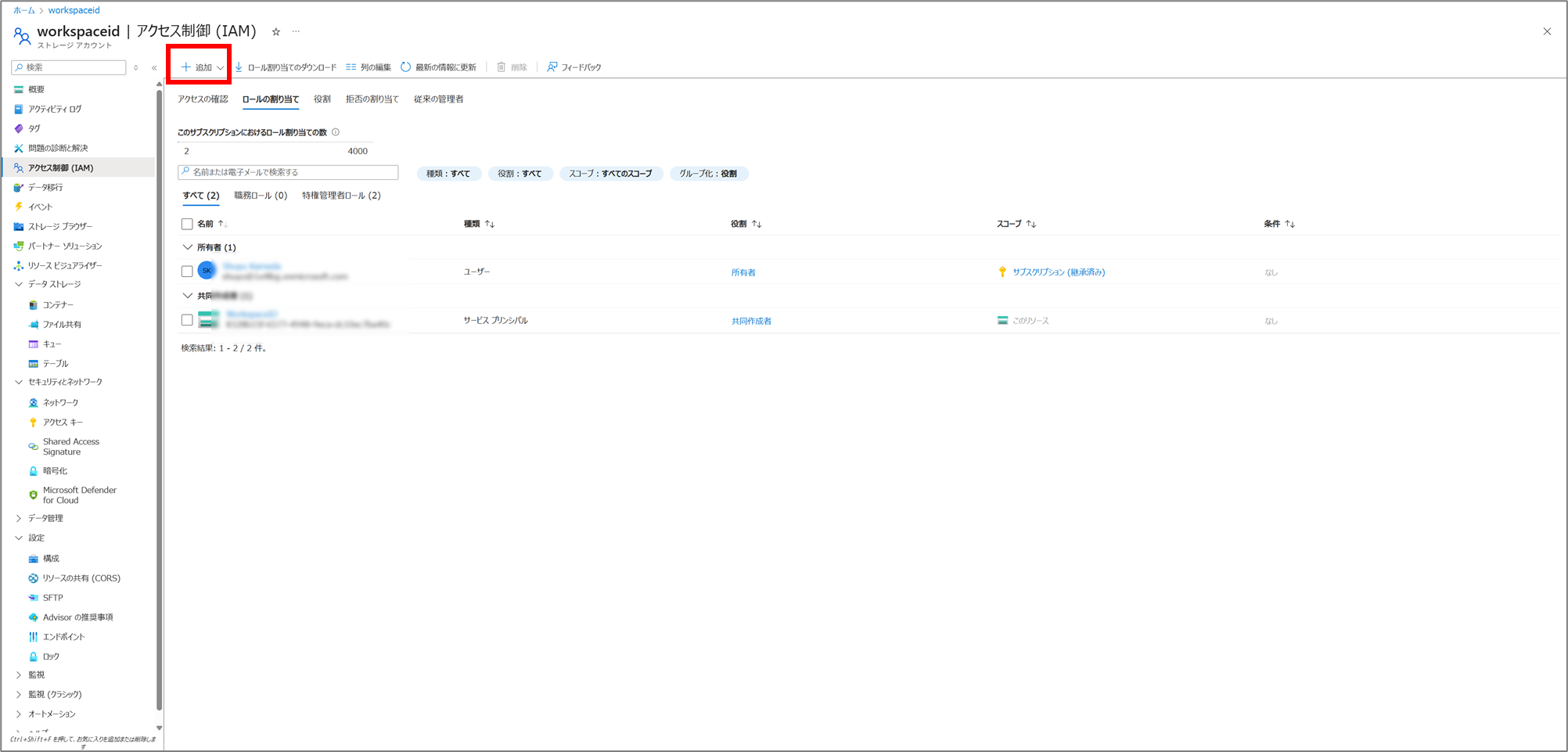Open the 共同作成者 role link
Image resolution: width=1568 pixels, height=752 pixels.
(x=751, y=321)
